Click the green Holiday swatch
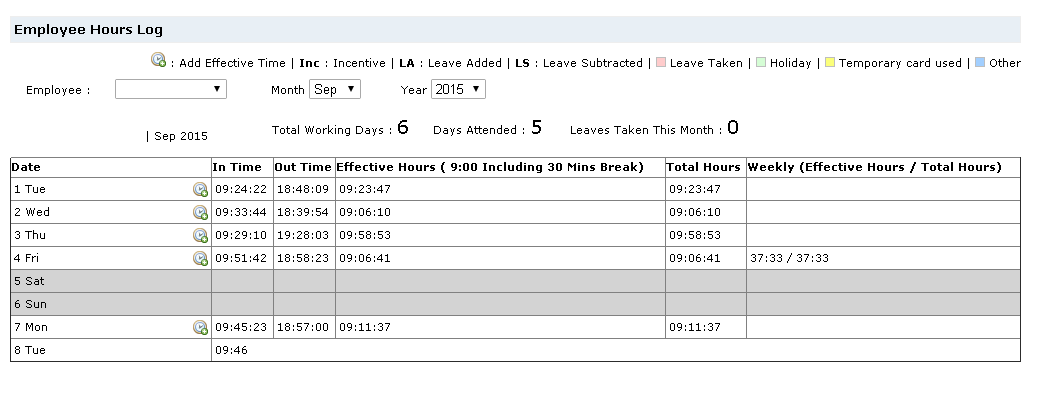Viewport: 1041px width, 393px height. tap(761, 62)
